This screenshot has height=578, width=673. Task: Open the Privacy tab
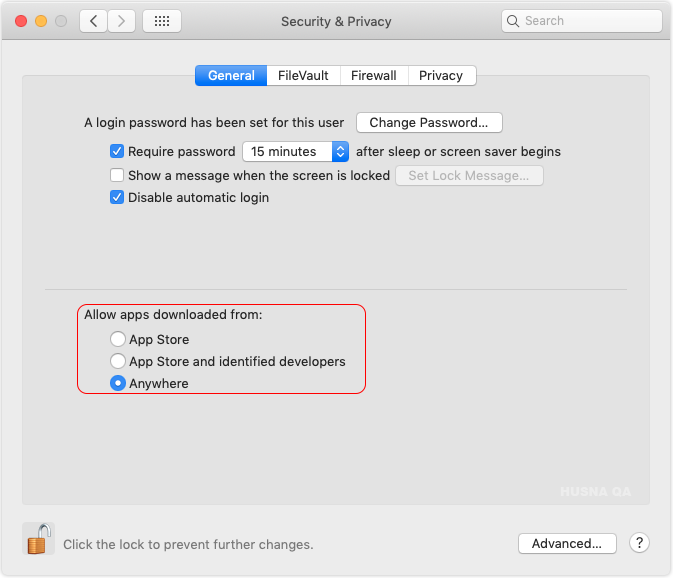441,76
